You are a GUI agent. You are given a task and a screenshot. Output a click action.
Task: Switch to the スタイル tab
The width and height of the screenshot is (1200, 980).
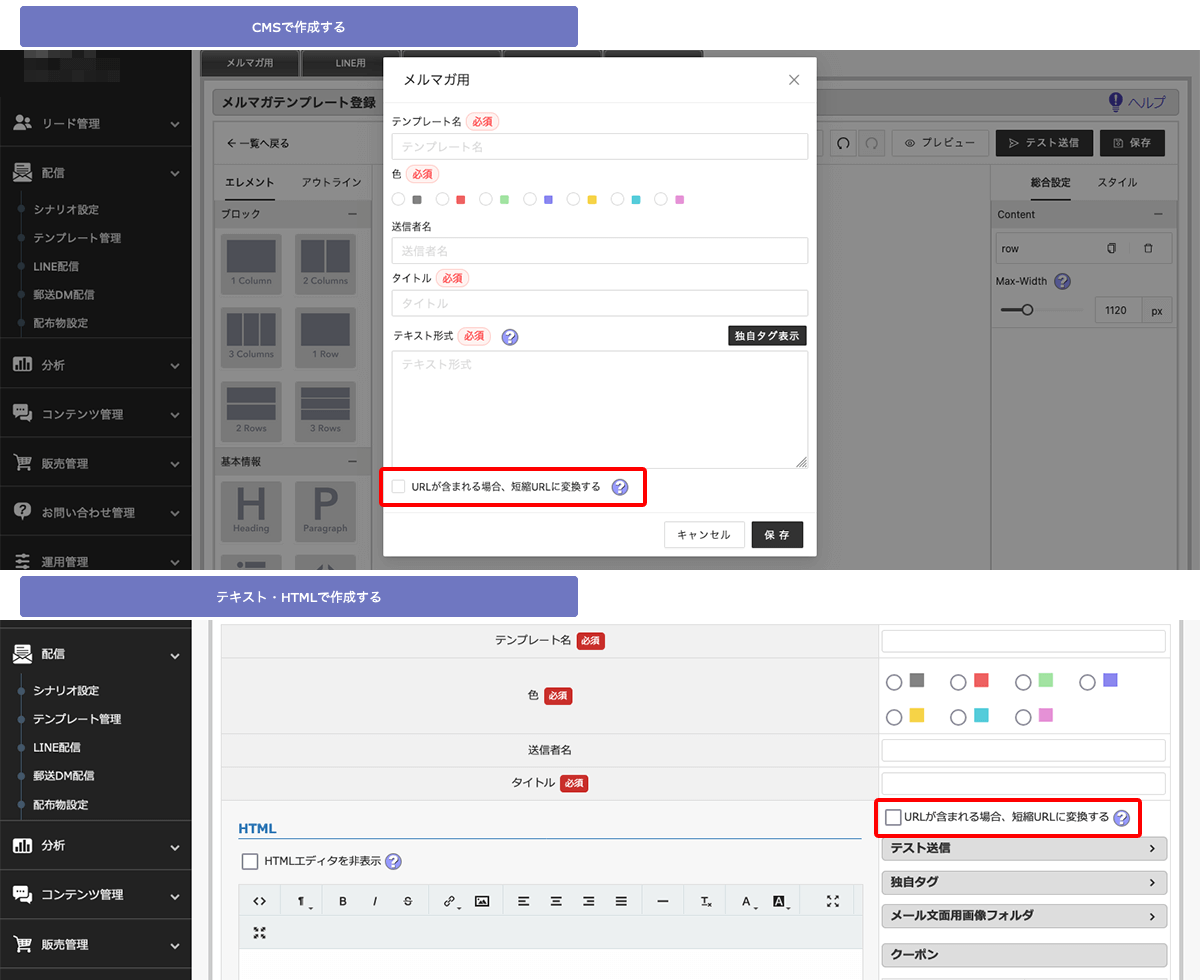click(x=1117, y=183)
